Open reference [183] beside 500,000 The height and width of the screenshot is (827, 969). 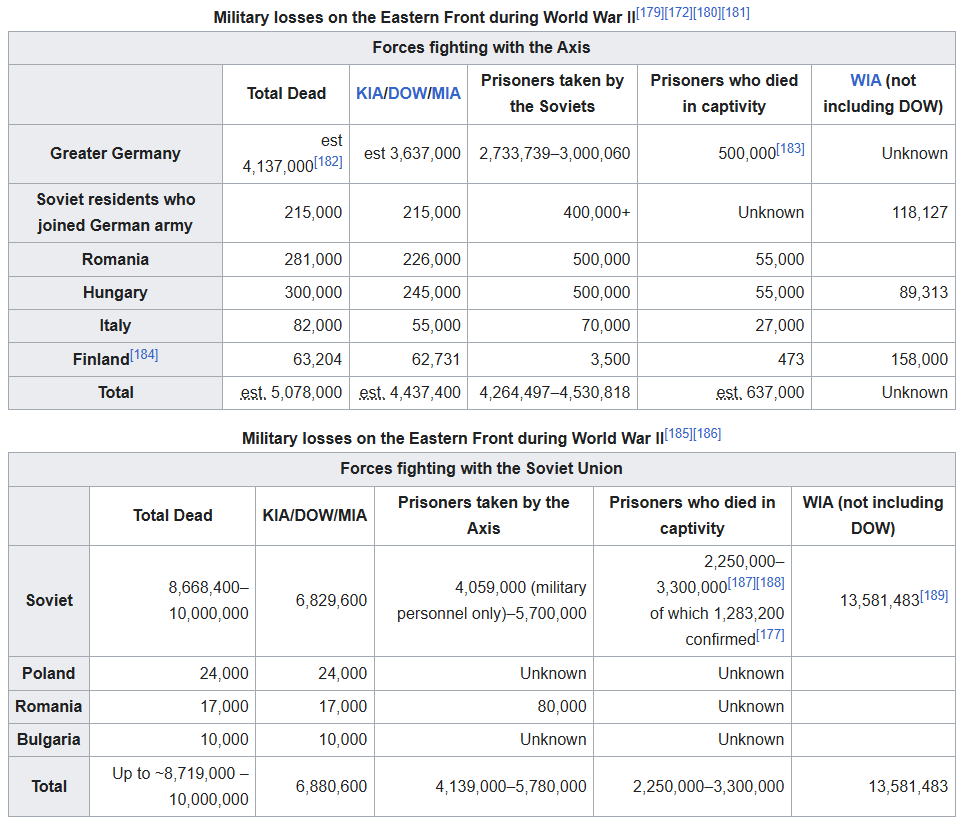[790, 148]
